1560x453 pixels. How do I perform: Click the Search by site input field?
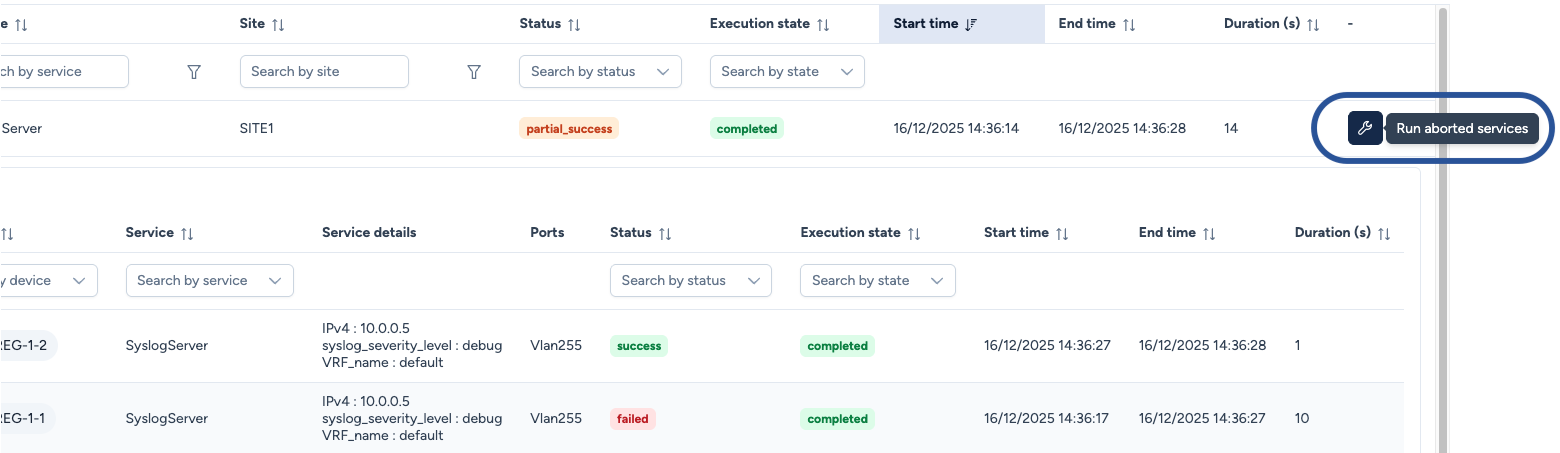tap(324, 72)
